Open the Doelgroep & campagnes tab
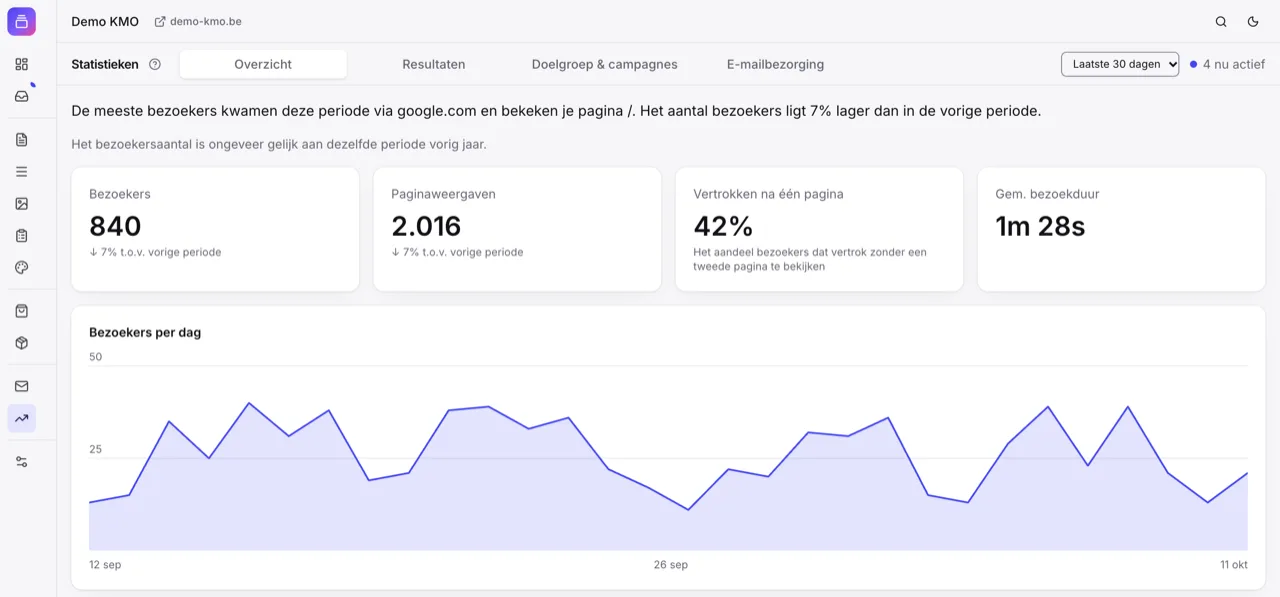This screenshot has width=1280, height=597. pyautogui.click(x=604, y=64)
